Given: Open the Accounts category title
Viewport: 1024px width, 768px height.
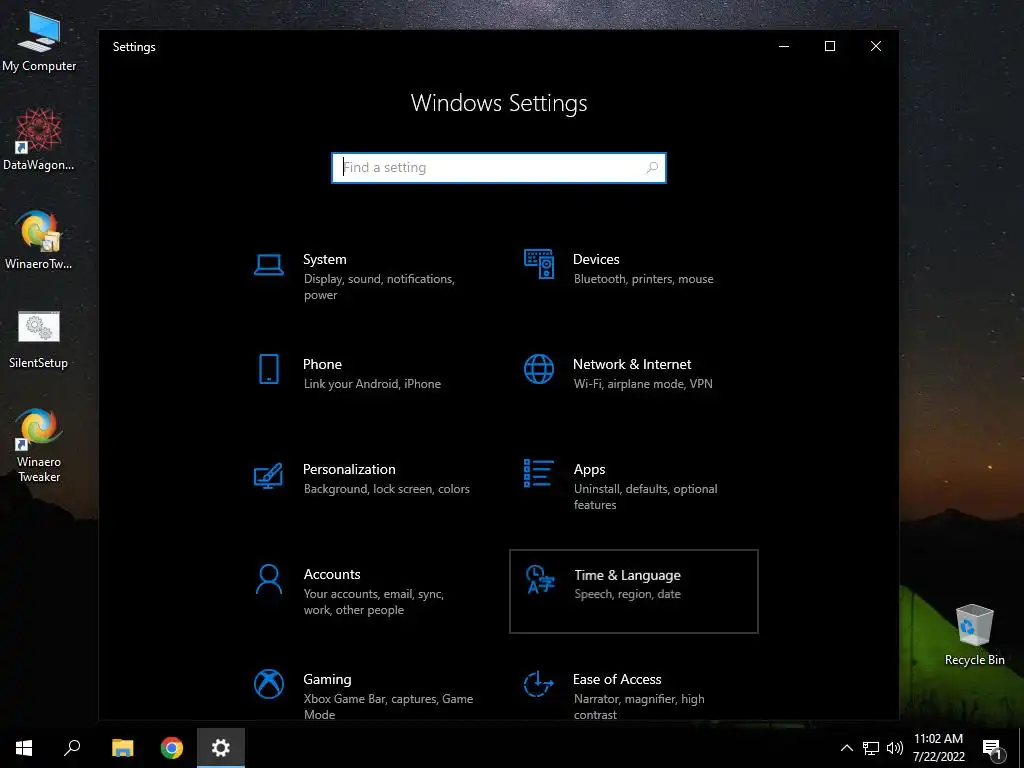Looking at the screenshot, I should (332, 575).
